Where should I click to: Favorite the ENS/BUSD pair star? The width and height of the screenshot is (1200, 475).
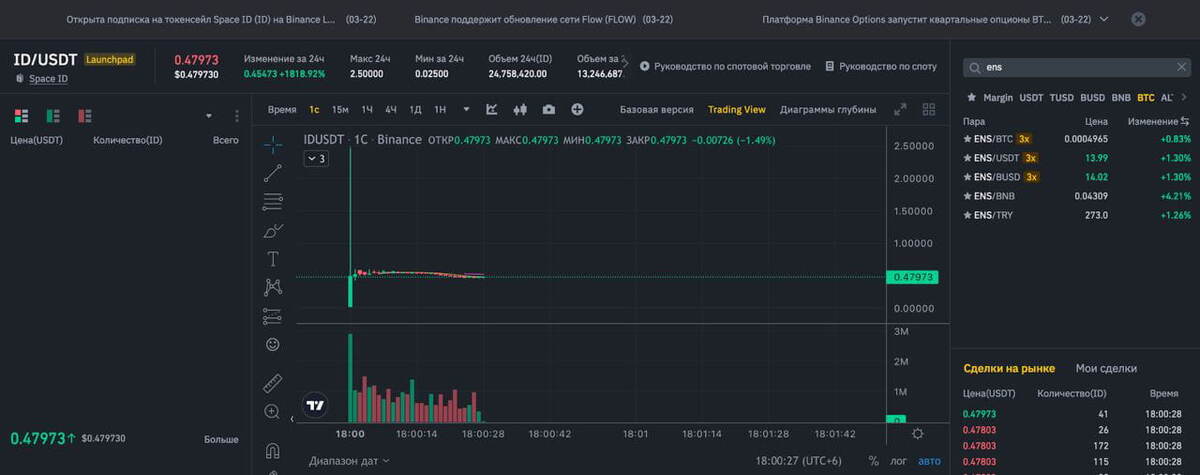pyautogui.click(x=968, y=176)
